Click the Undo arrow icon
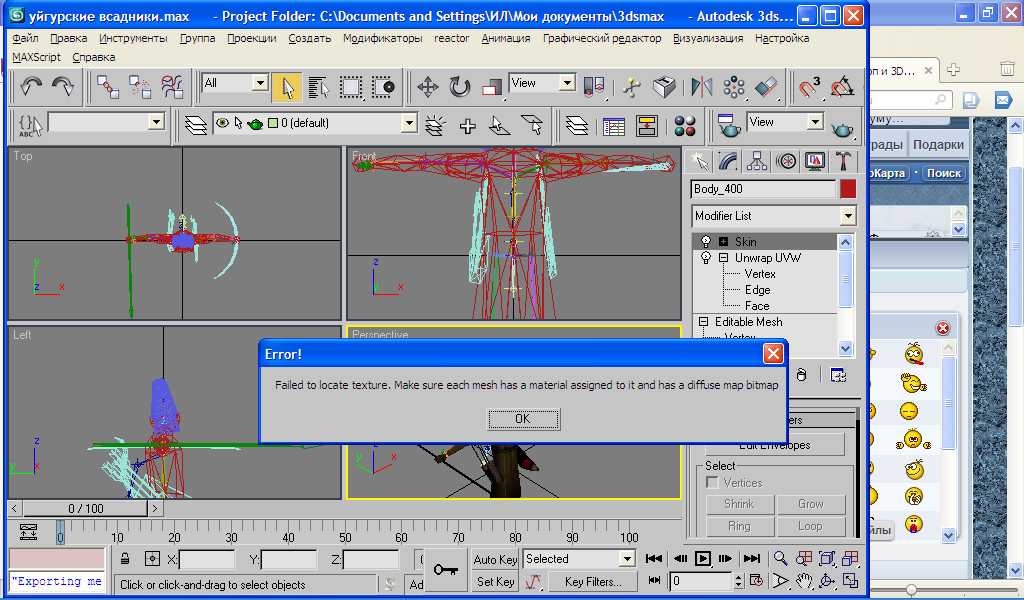The image size is (1024, 600). tap(31, 87)
